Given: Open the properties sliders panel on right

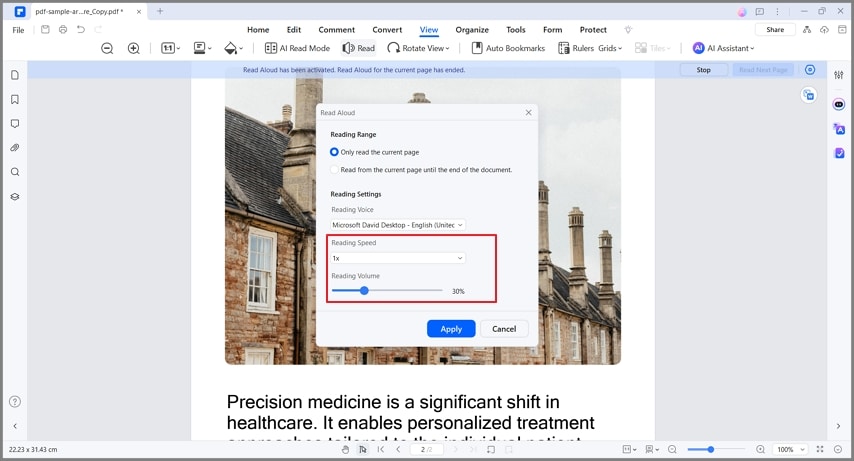Looking at the screenshot, I should [x=839, y=75].
